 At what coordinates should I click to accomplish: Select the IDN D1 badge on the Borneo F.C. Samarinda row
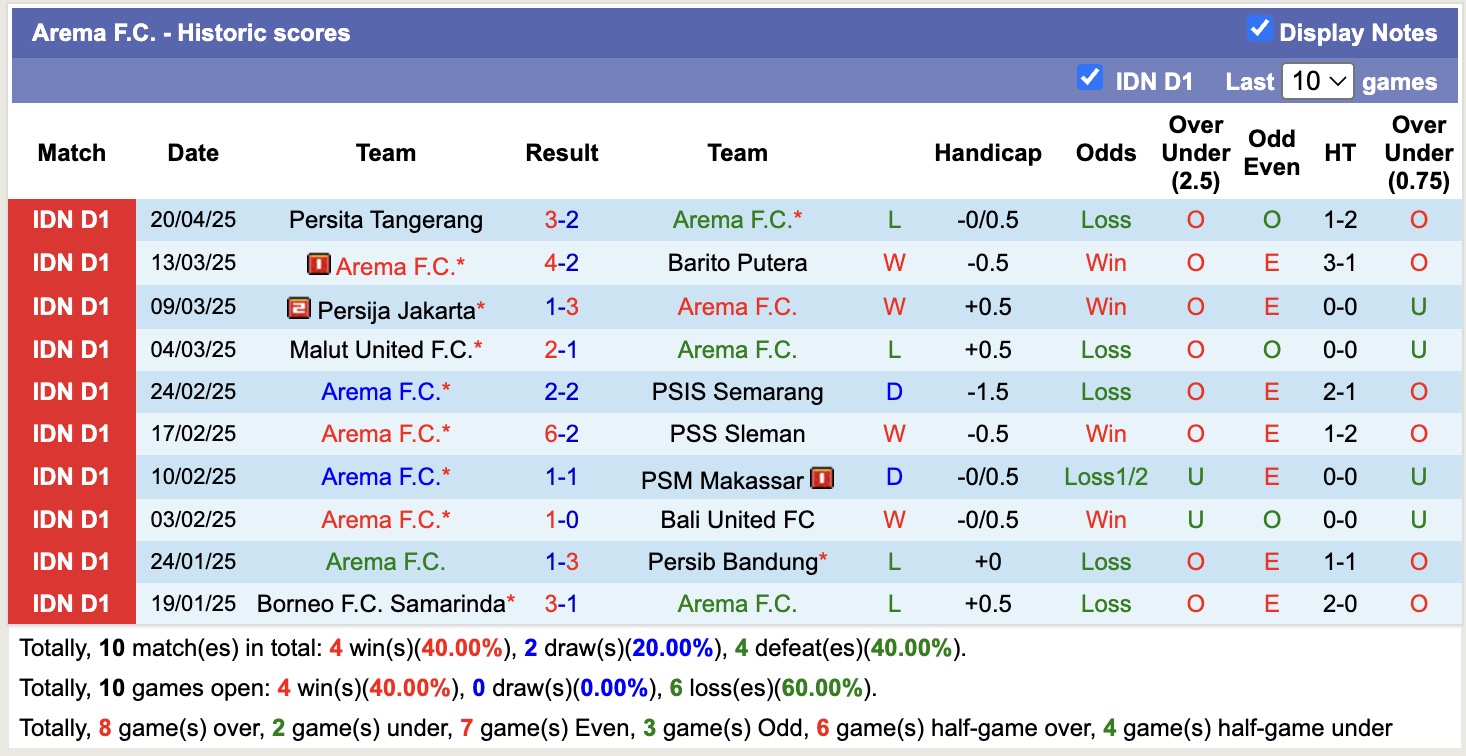[x=71, y=604]
